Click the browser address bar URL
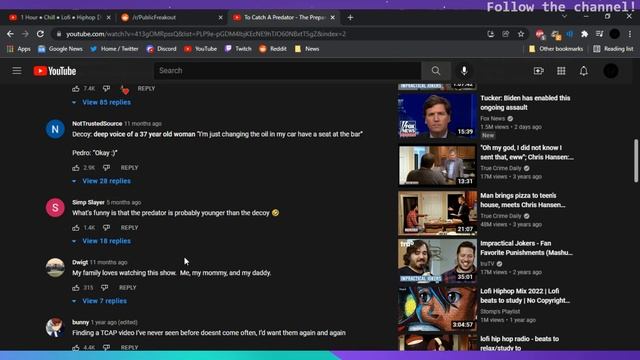This screenshot has height=360, width=640. (x=206, y=34)
